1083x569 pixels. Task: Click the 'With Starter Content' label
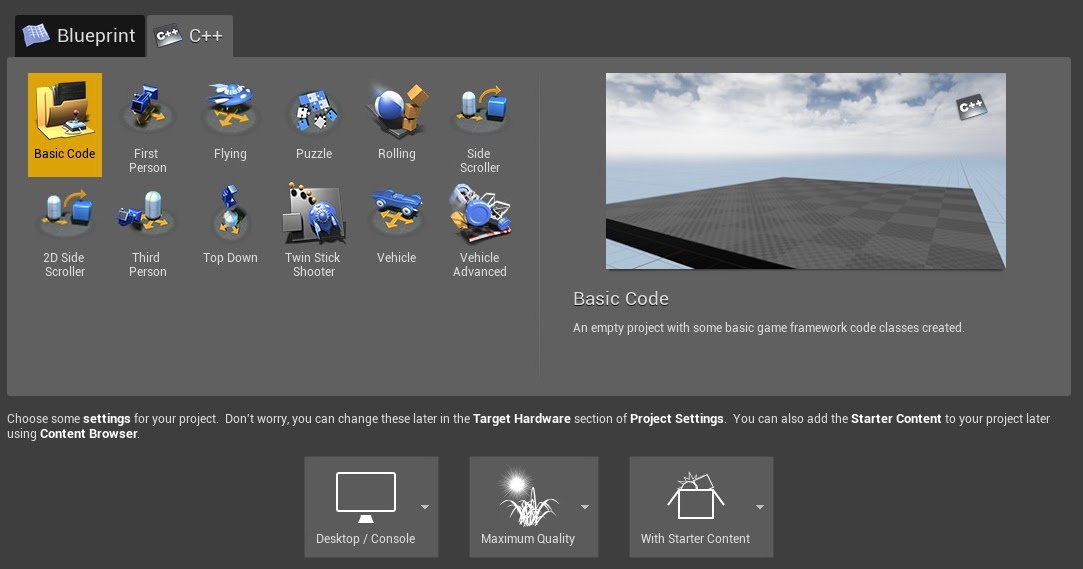[695, 539]
